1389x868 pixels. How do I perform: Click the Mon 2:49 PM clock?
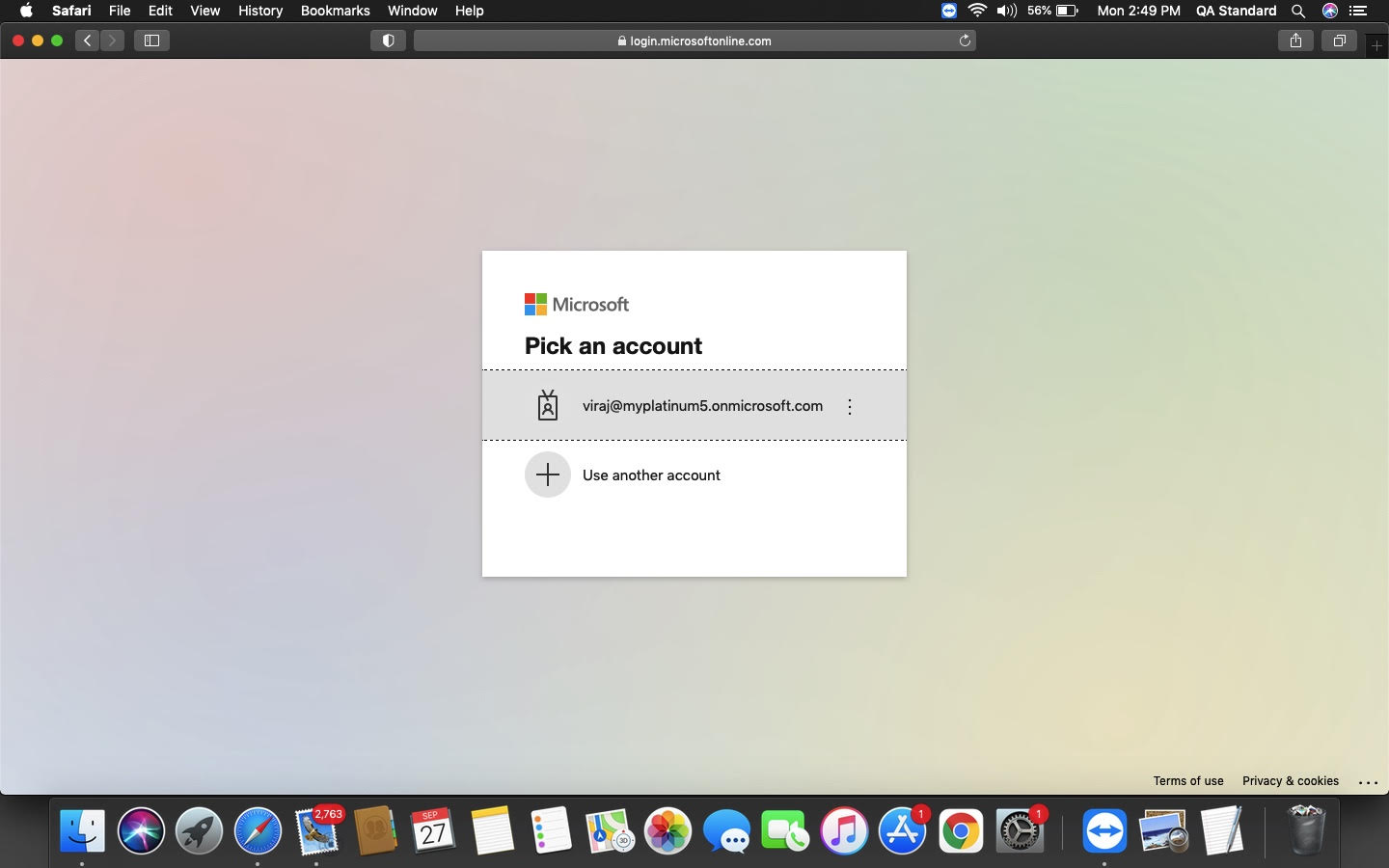pos(1138,11)
